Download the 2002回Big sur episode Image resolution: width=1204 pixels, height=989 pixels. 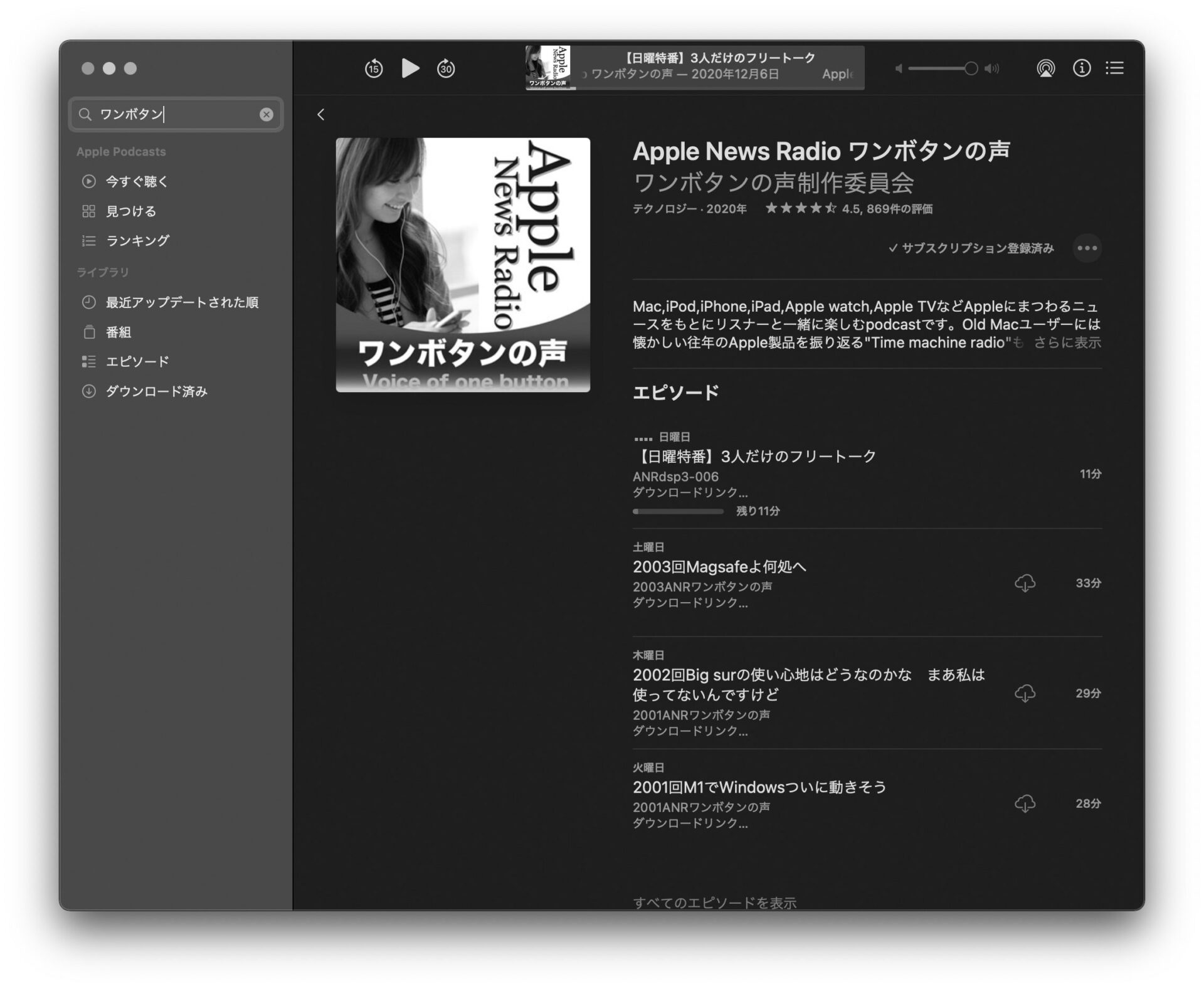tap(1025, 693)
